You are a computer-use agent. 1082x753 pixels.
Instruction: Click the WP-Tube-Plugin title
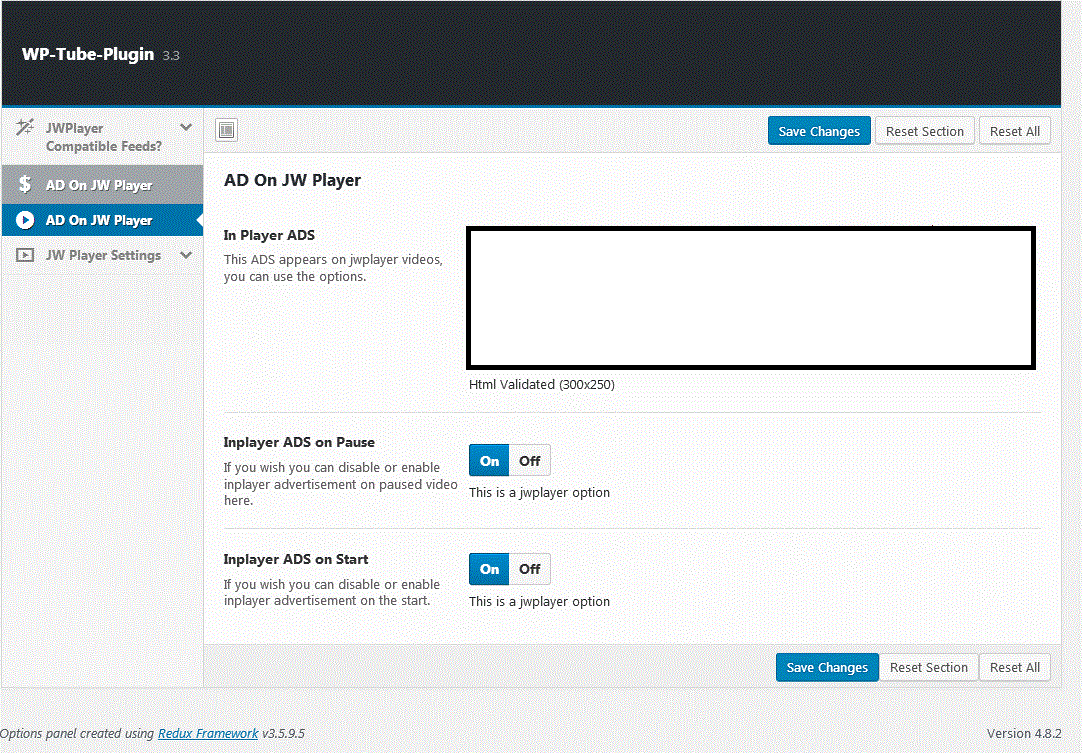(88, 54)
